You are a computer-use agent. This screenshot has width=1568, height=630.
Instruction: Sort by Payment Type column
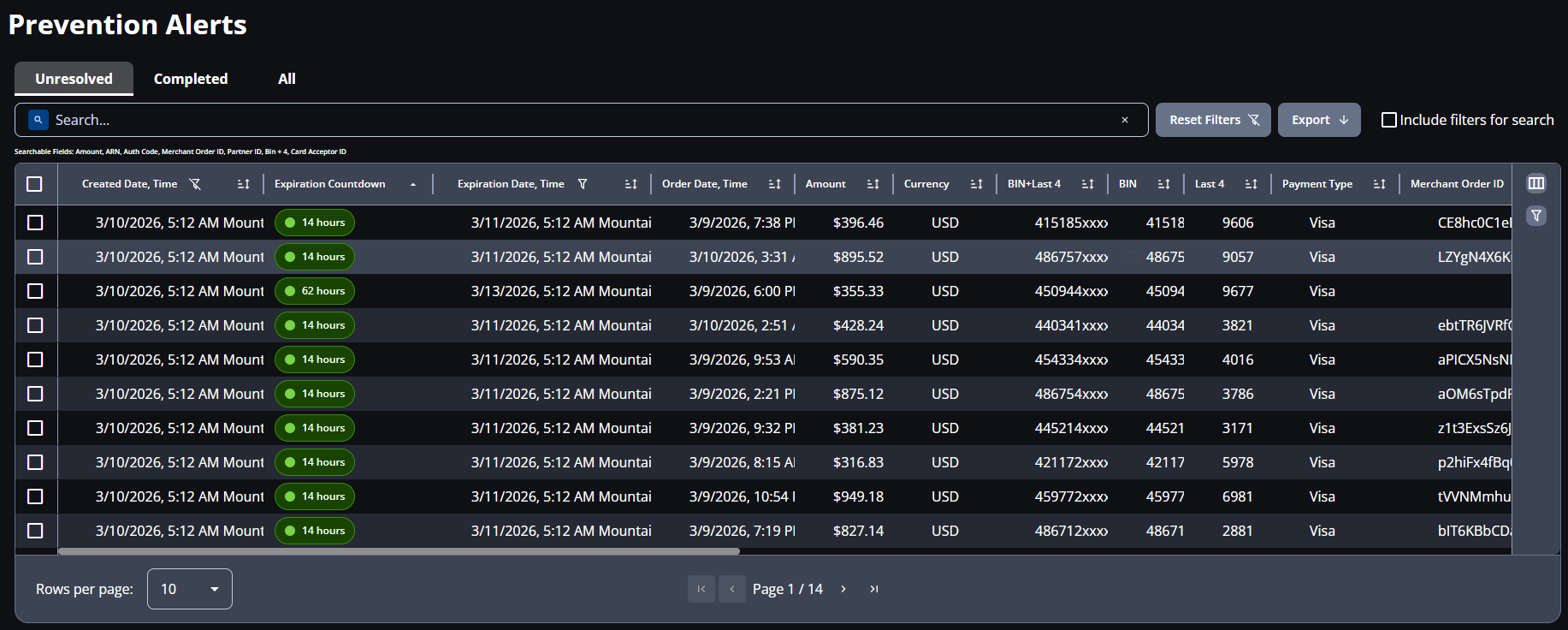click(1380, 184)
